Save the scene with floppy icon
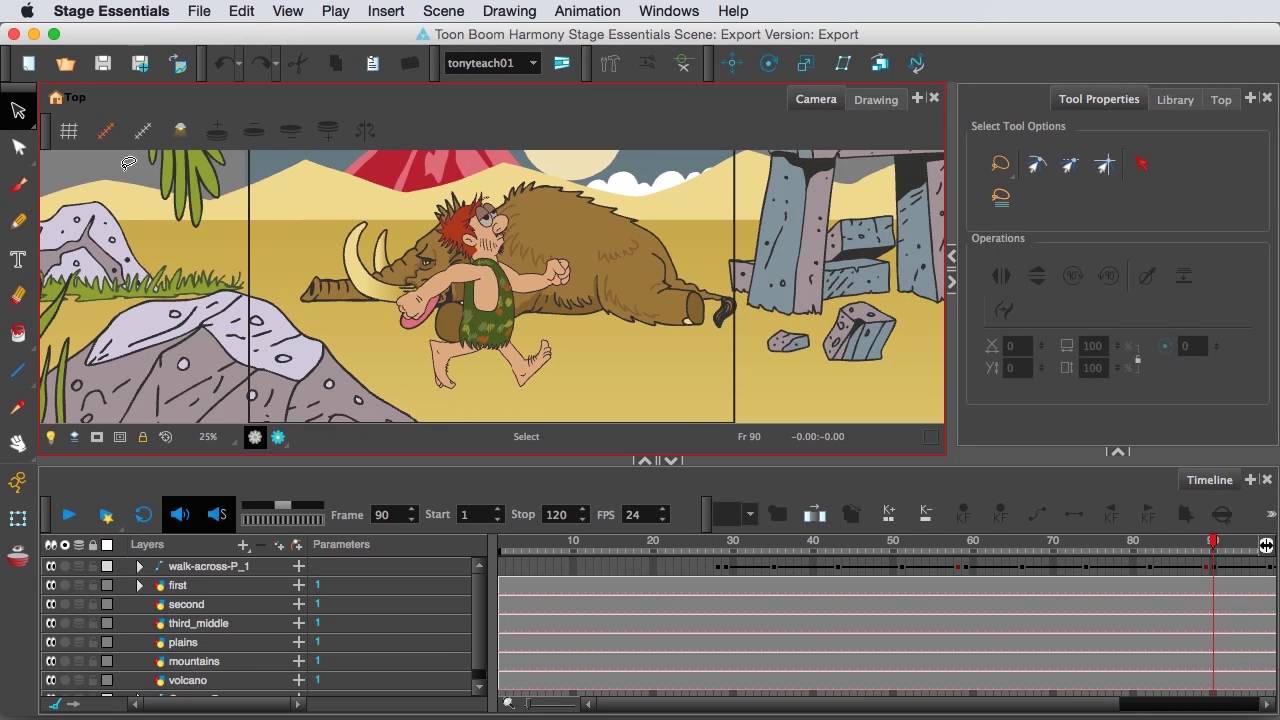This screenshot has width=1280, height=720. (103, 64)
